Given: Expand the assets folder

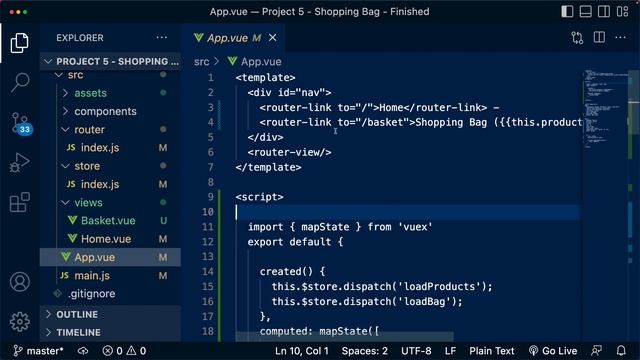Looking at the screenshot, I should point(110,93).
